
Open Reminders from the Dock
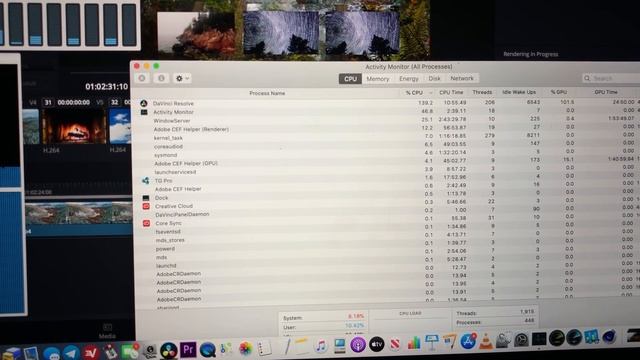264,348
